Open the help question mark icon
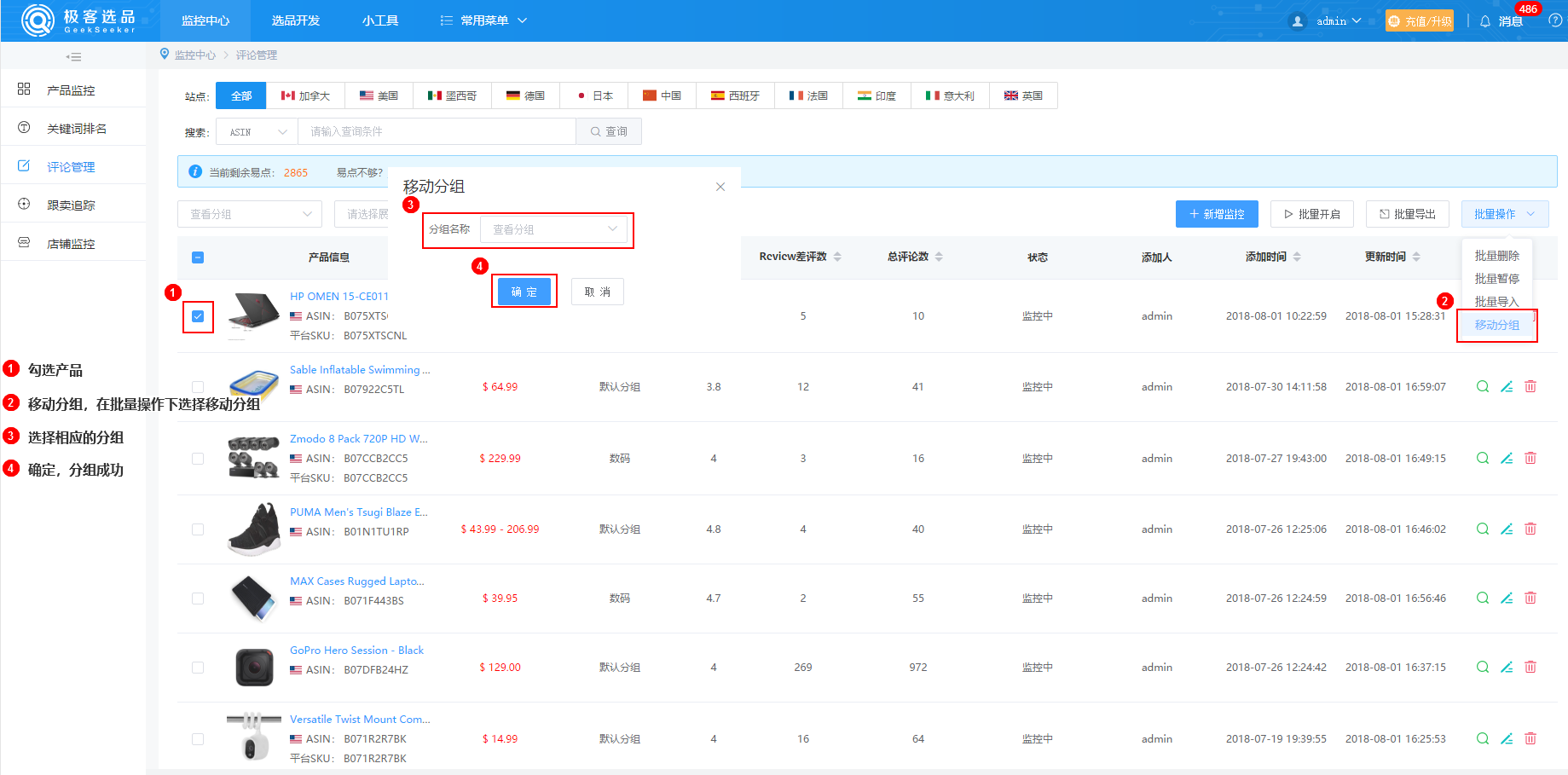 [1555, 20]
